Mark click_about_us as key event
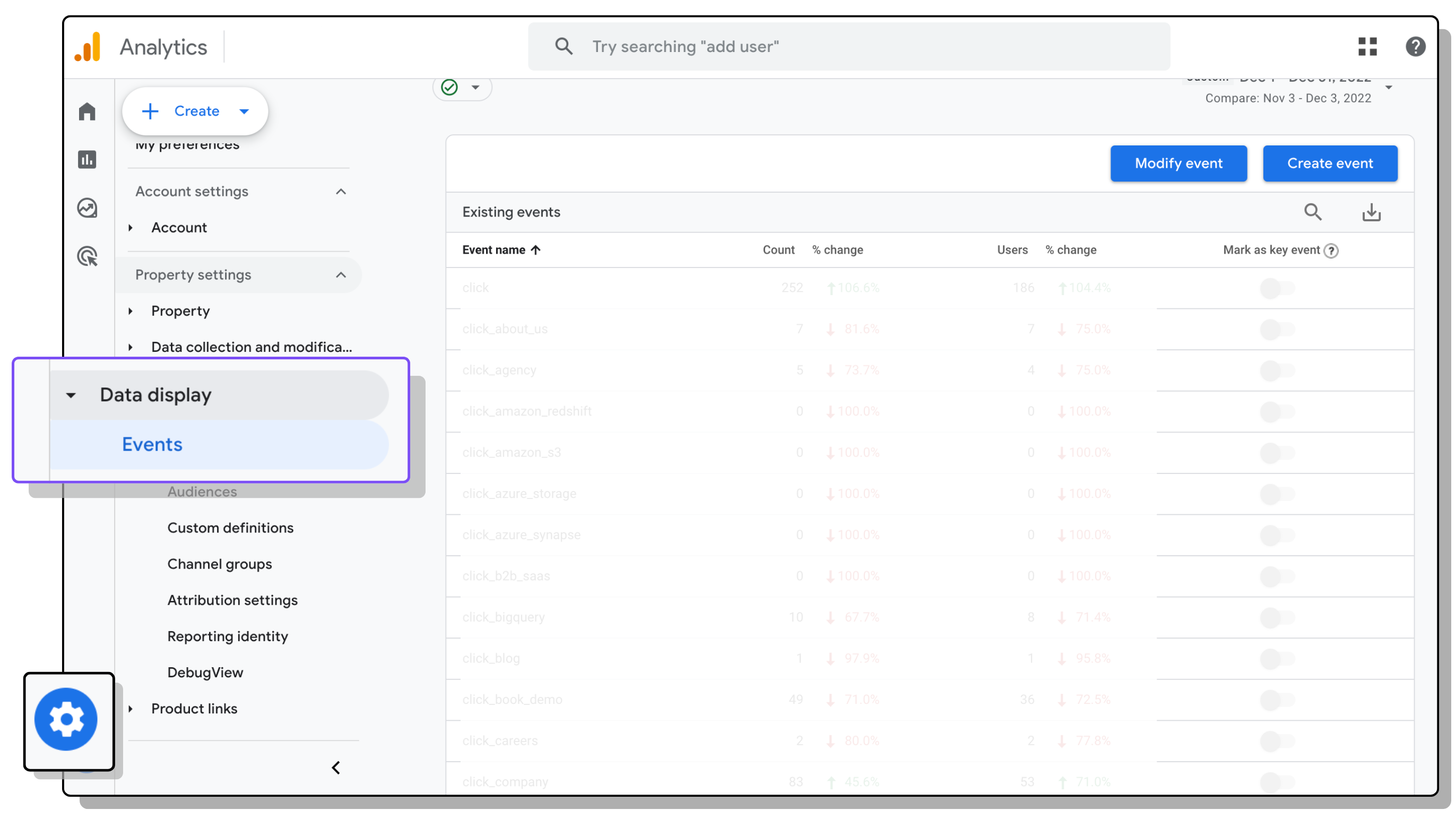The height and width of the screenshot is (827, 1456). (x=1277, y=330)
